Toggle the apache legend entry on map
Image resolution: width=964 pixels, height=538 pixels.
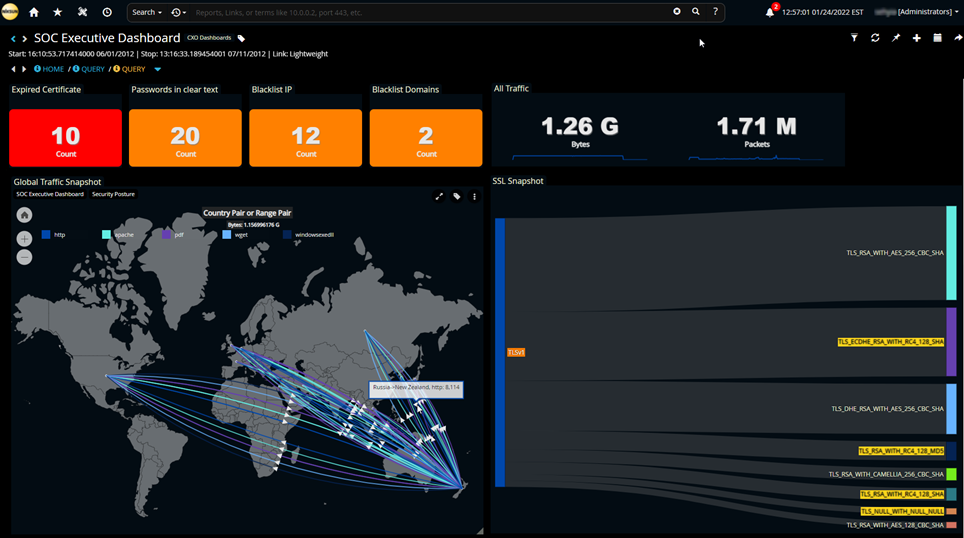click(x=118, y=235)
